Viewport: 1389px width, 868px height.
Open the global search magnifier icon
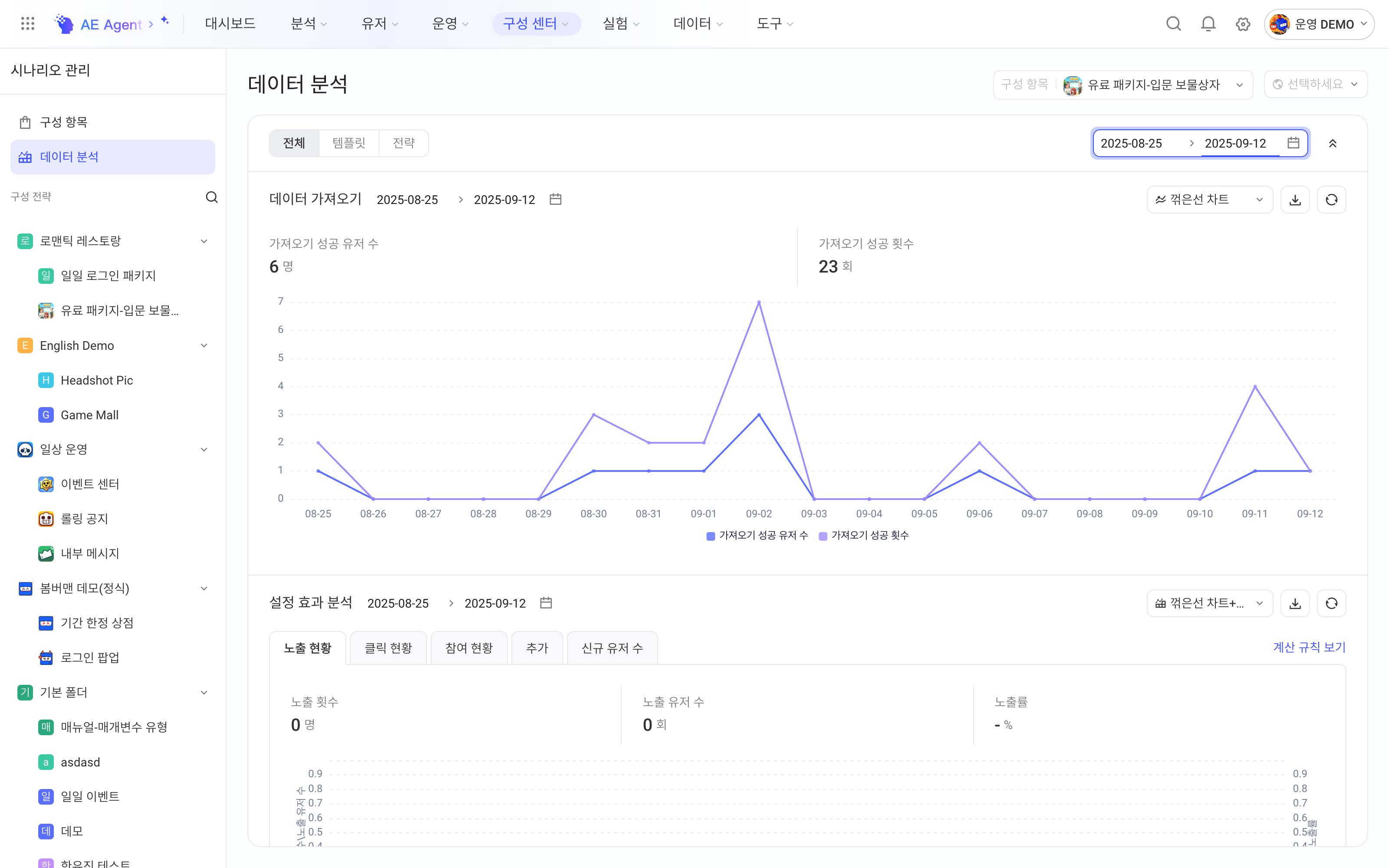(x=1173, y=23)
